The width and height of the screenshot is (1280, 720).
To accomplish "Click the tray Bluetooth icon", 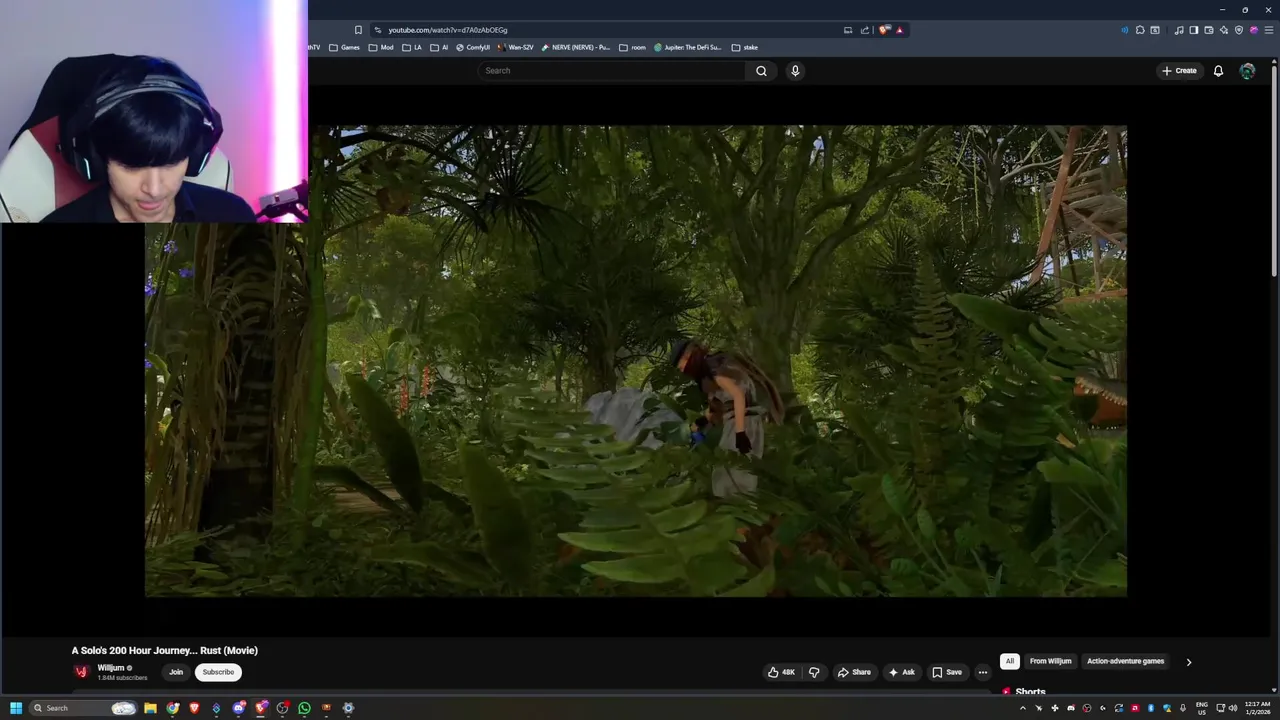I will tap(1151, 708).
